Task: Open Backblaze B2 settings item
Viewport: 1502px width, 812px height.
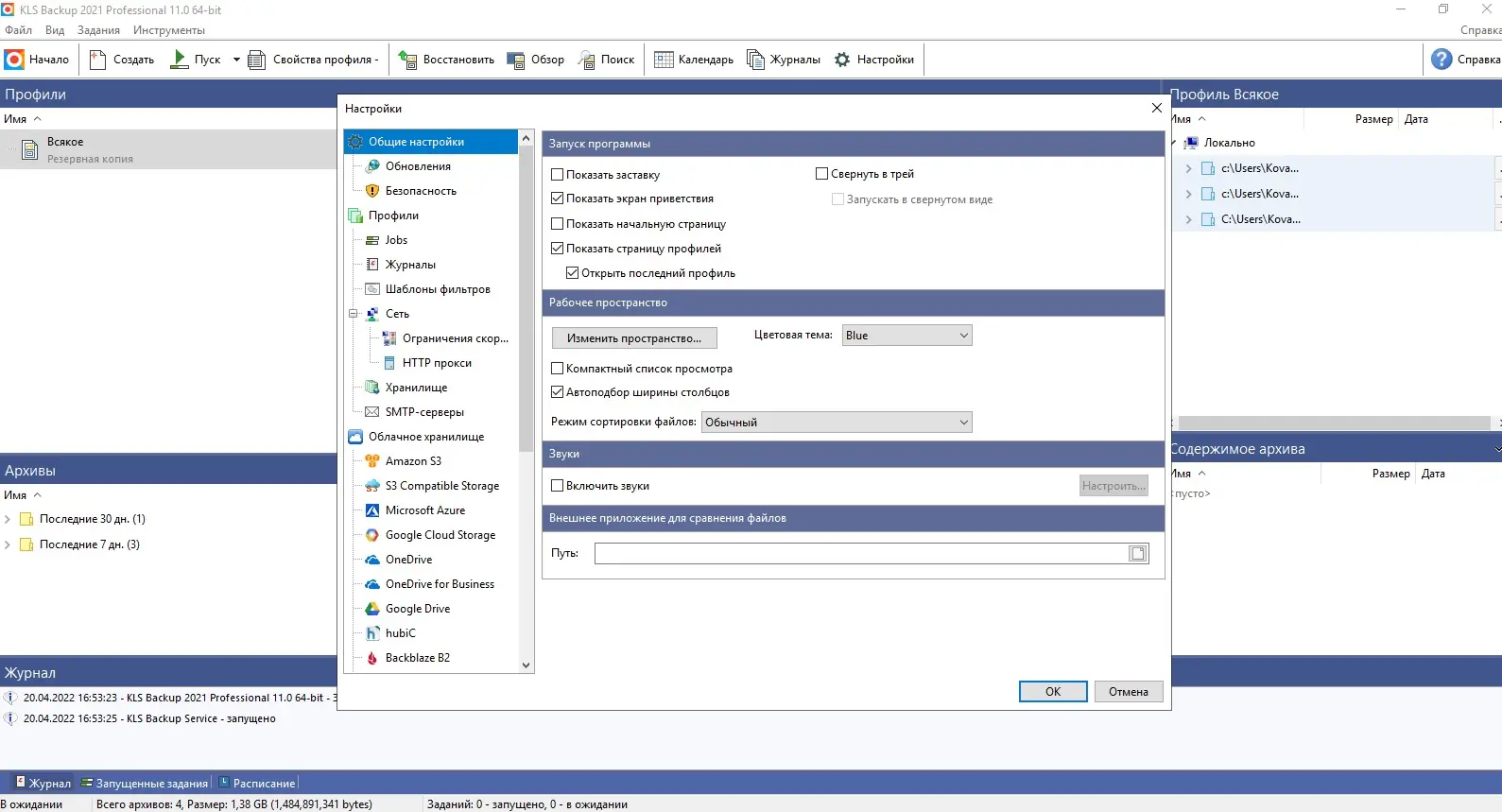Action: [418, 658]
